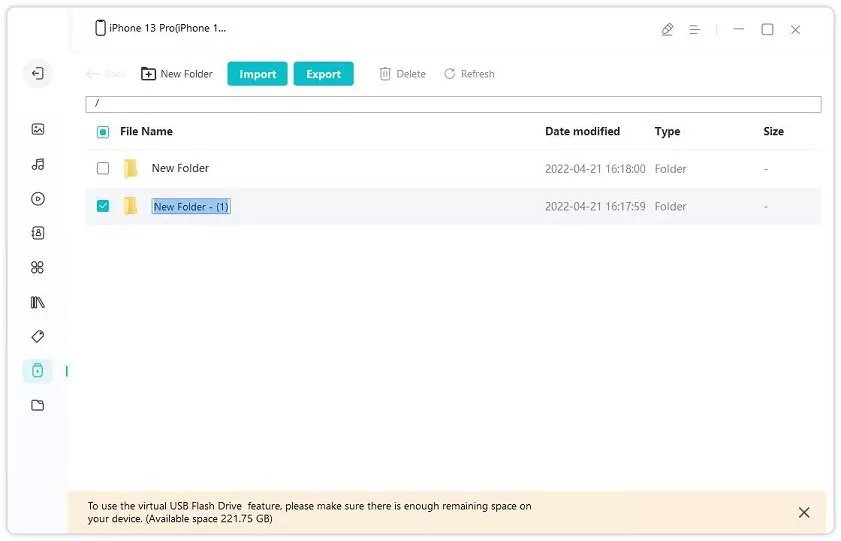841x541 pixels.
Task: Click the Import button
Action: point(257,74)
